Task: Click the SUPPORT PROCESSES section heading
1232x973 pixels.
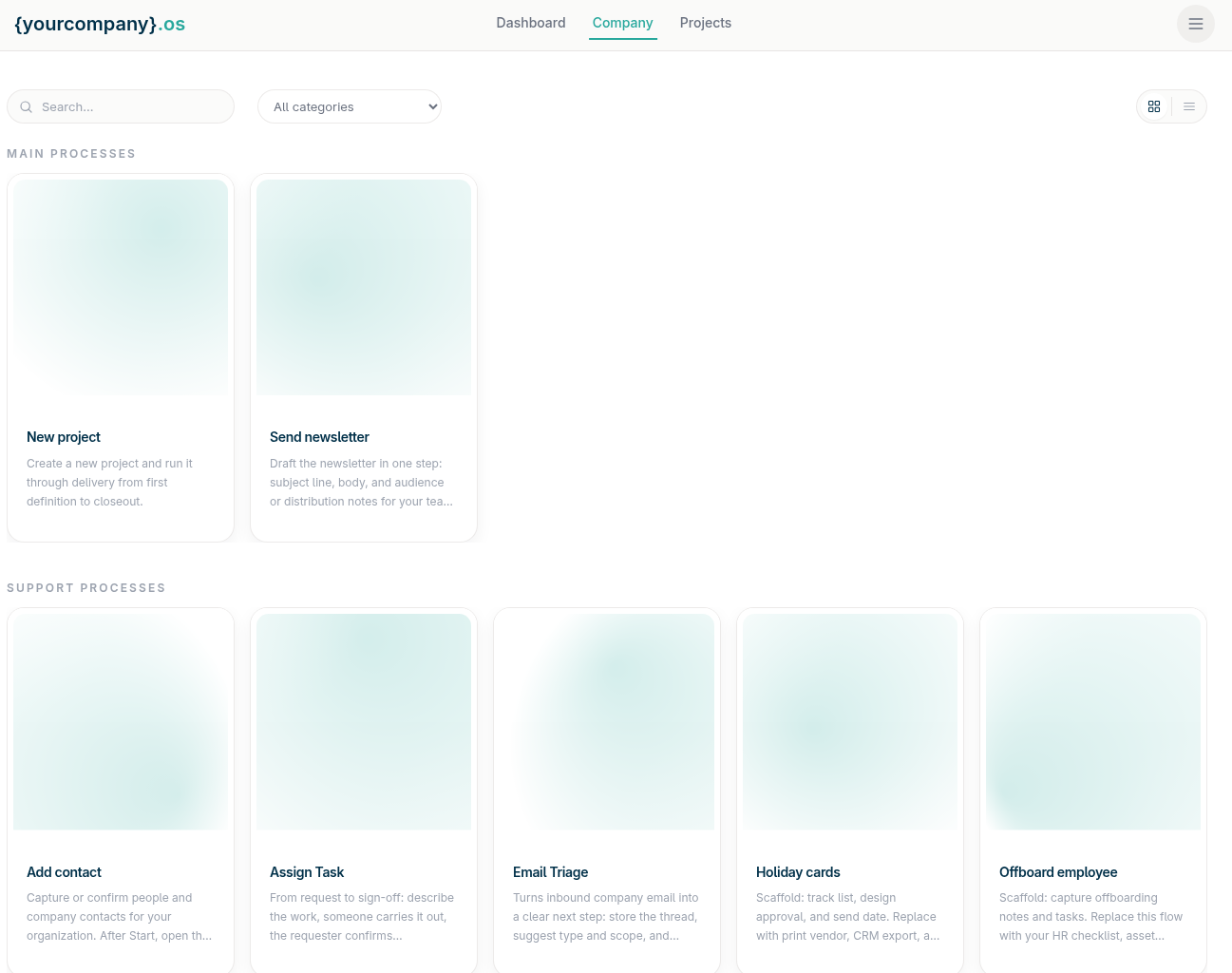Action: click(x=86, y=588)
